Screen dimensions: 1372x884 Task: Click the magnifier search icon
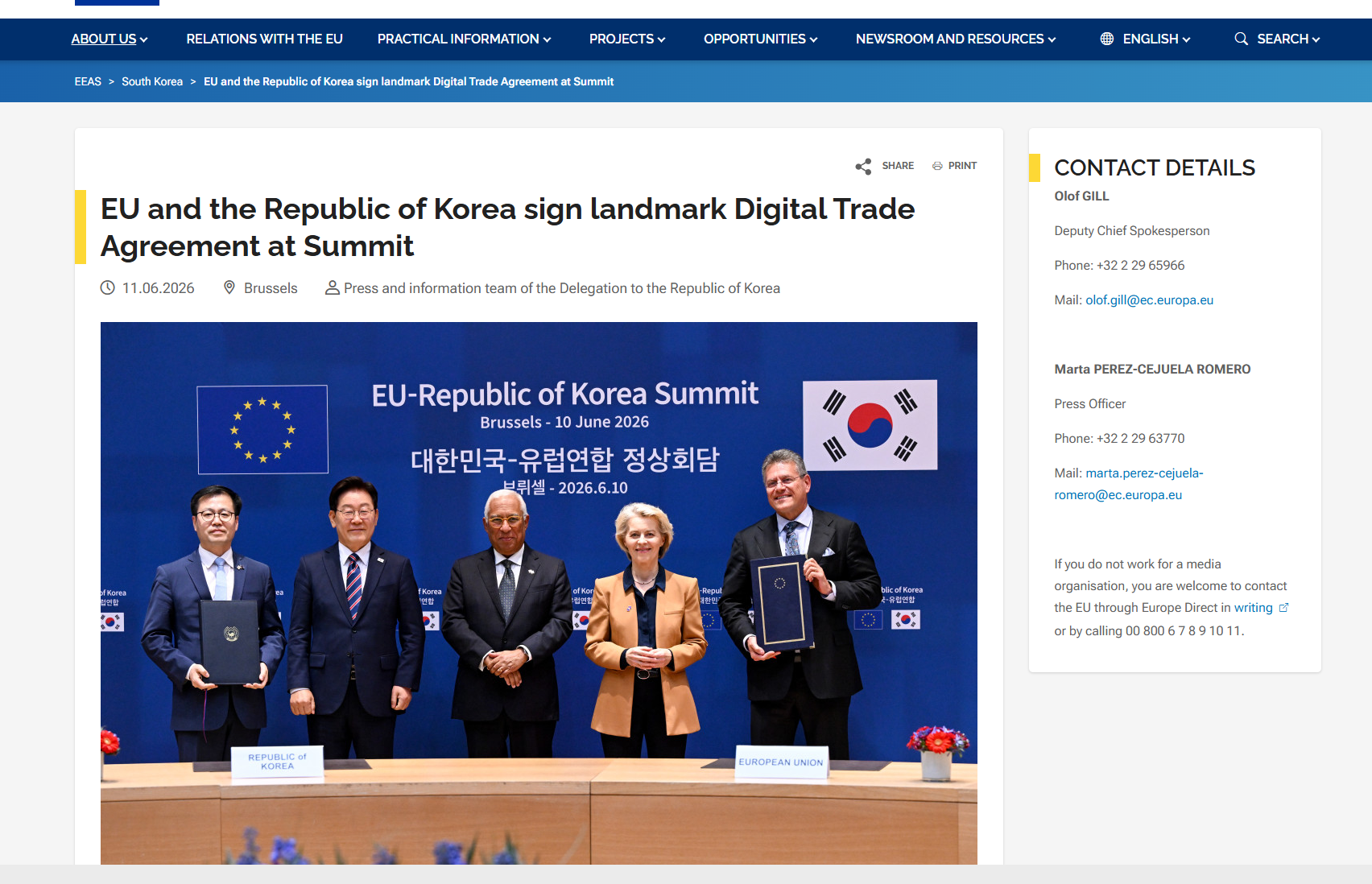pyautogui.click(x=1242, y=39)
